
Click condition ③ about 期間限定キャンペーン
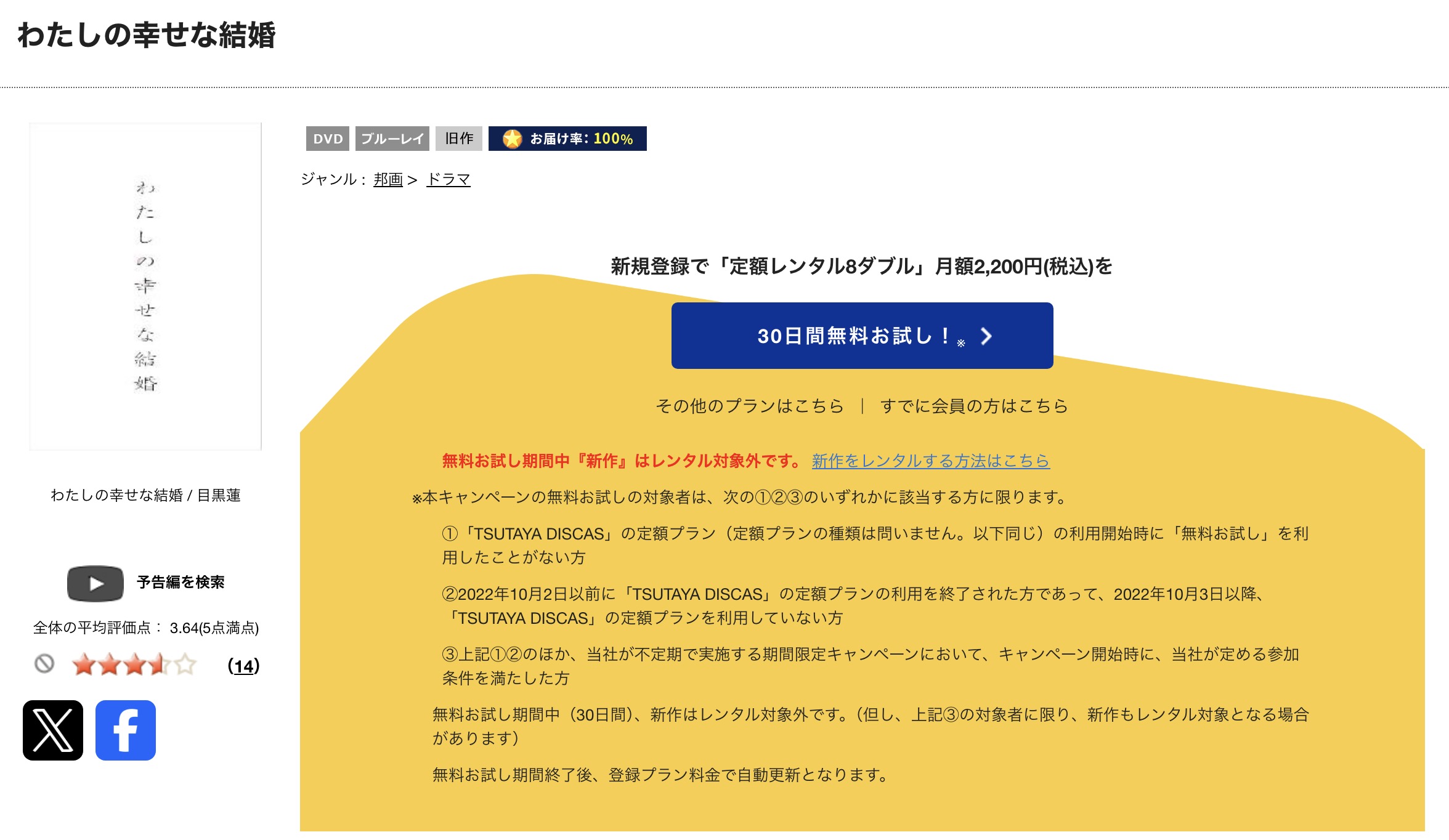tap(871, 666)
